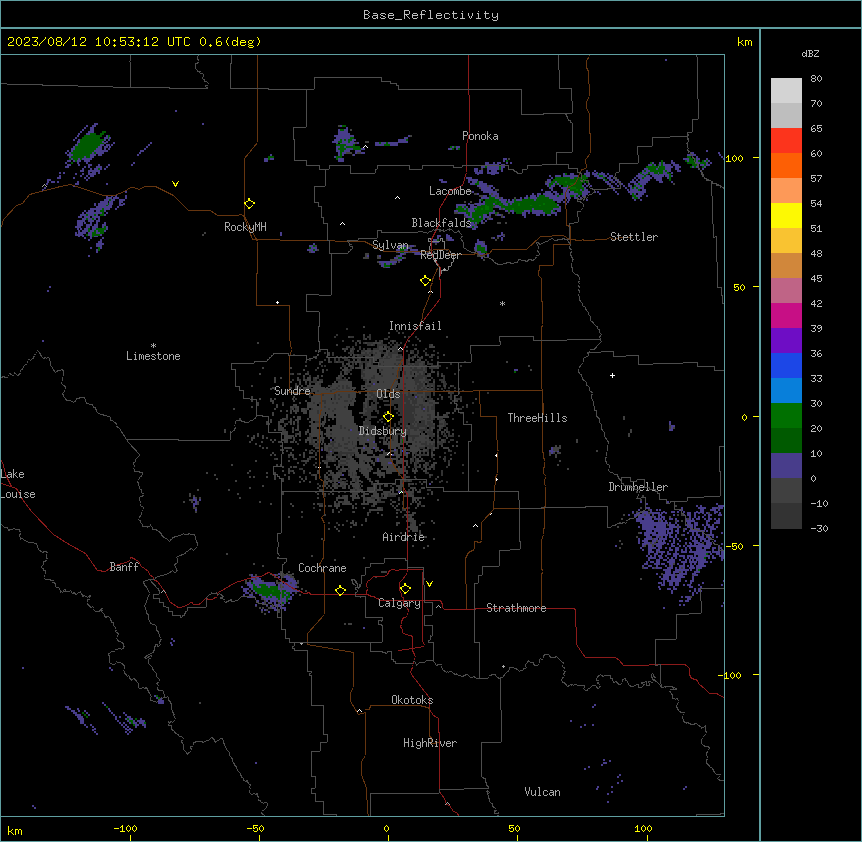862x842 pixels.
Task: Click the Vulcan label
Action: tap(542, 792)
